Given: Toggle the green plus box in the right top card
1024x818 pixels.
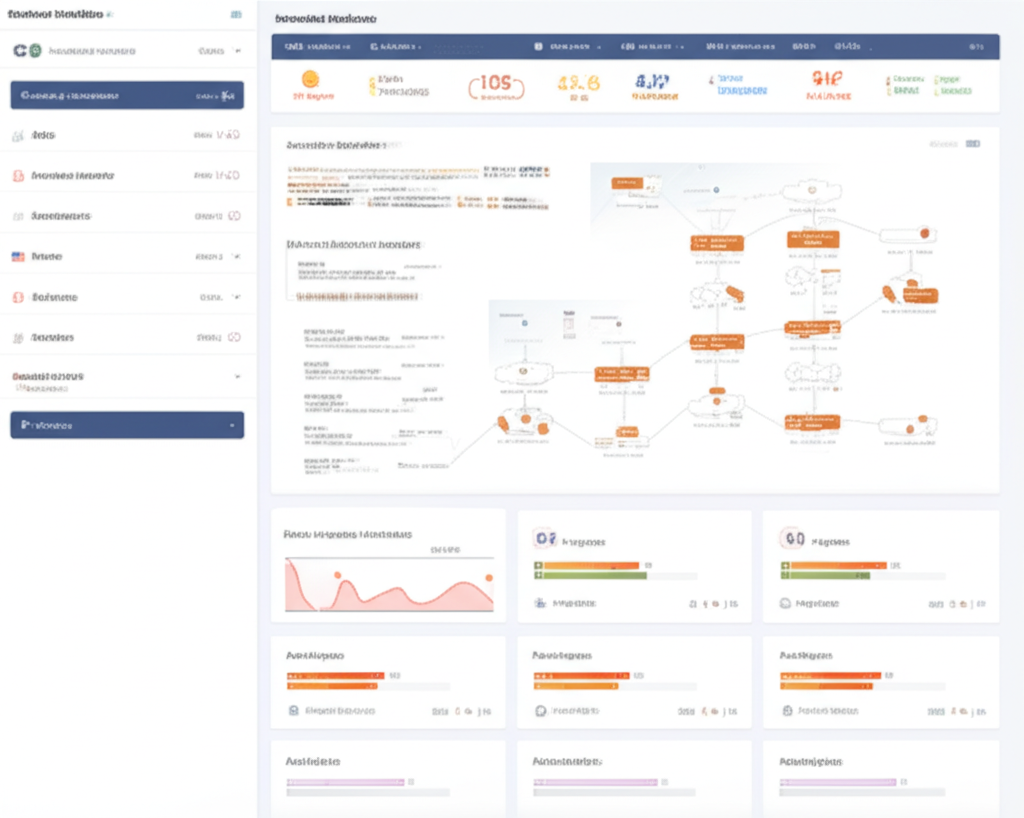Looking at the screenshot, I should click(785, 575).
